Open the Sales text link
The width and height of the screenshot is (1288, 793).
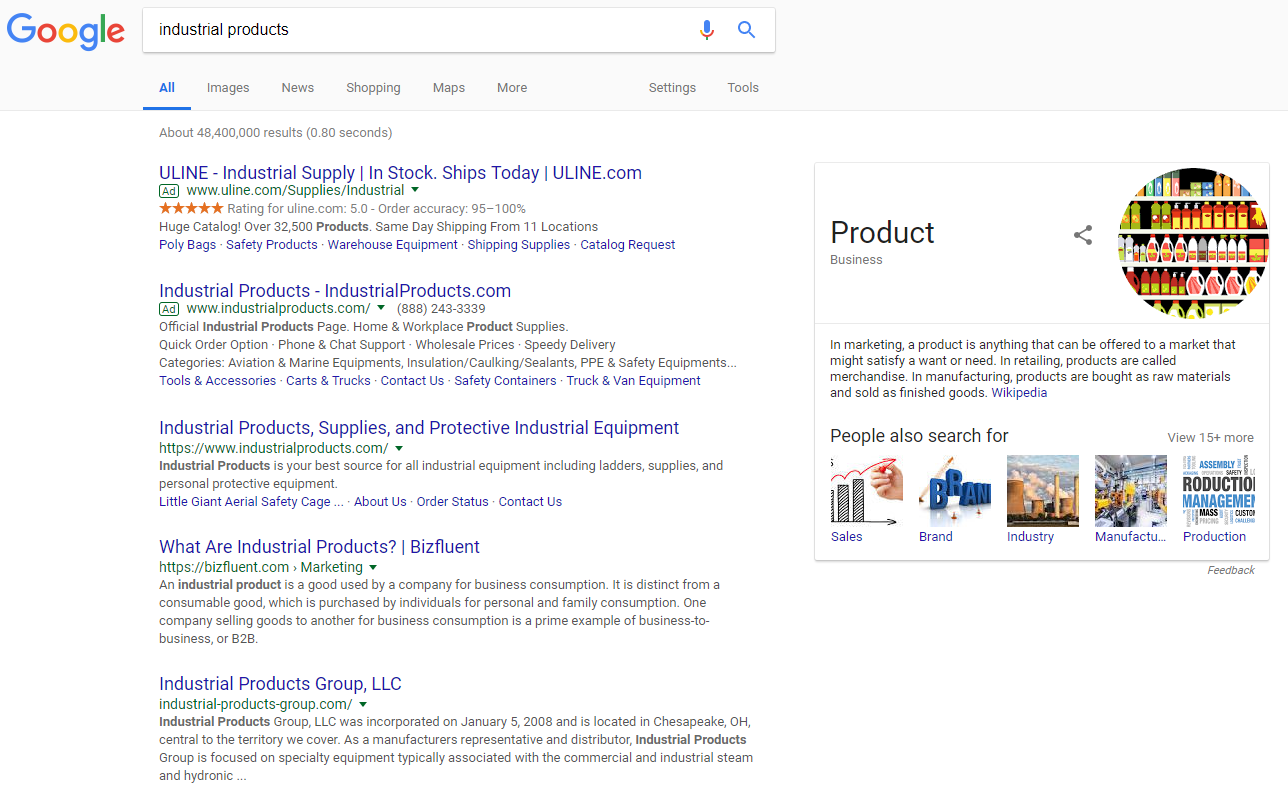[x=846, y=537]
